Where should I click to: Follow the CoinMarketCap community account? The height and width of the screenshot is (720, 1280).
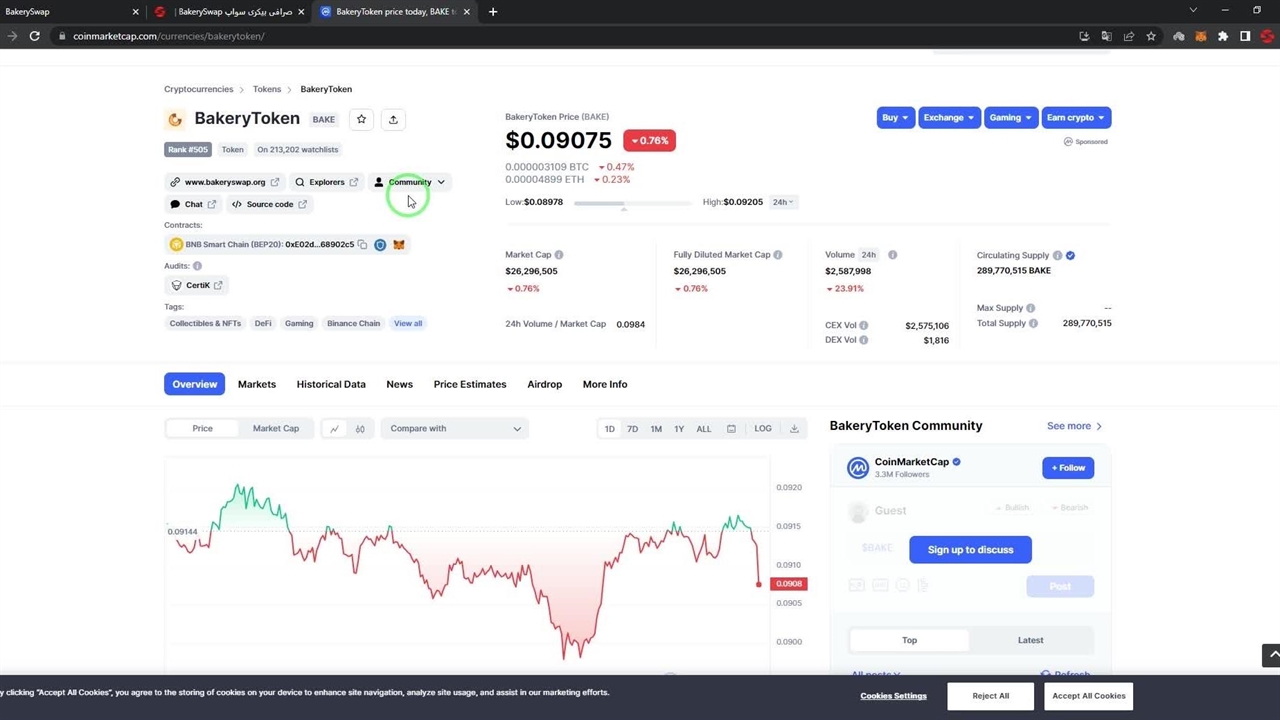click(1068, 468)
